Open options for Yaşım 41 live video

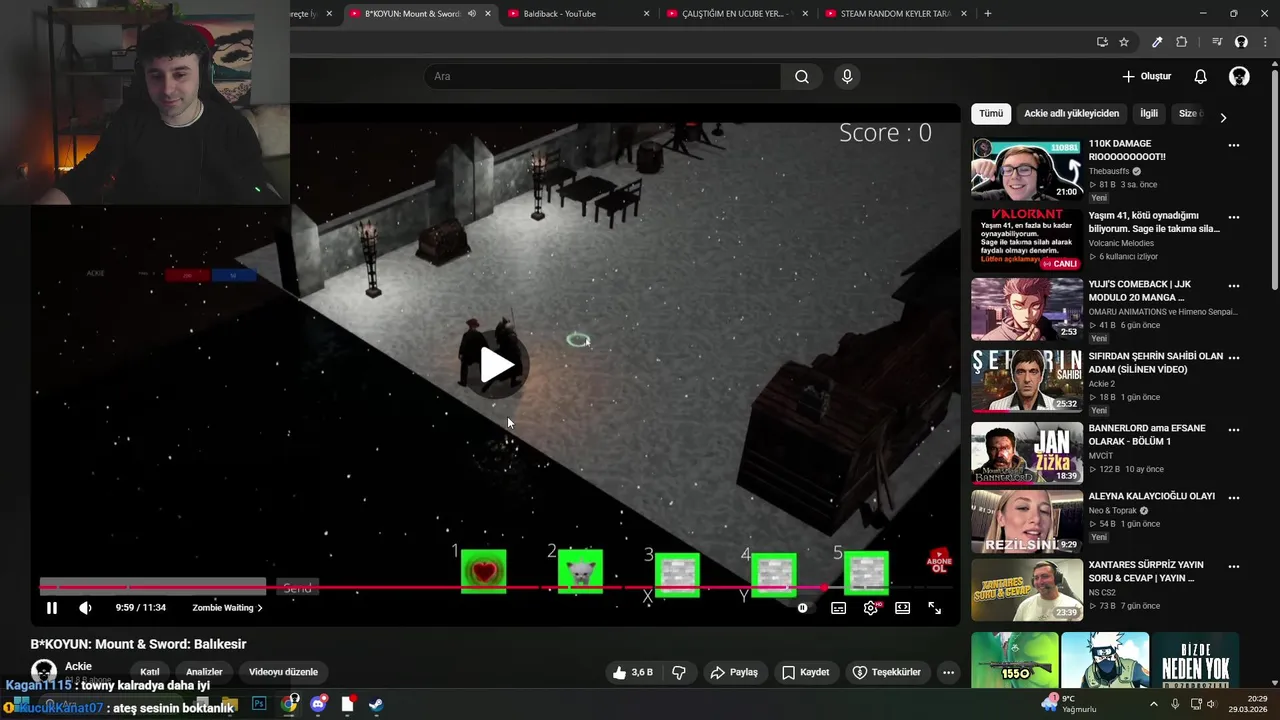[x=1234, y=217]
